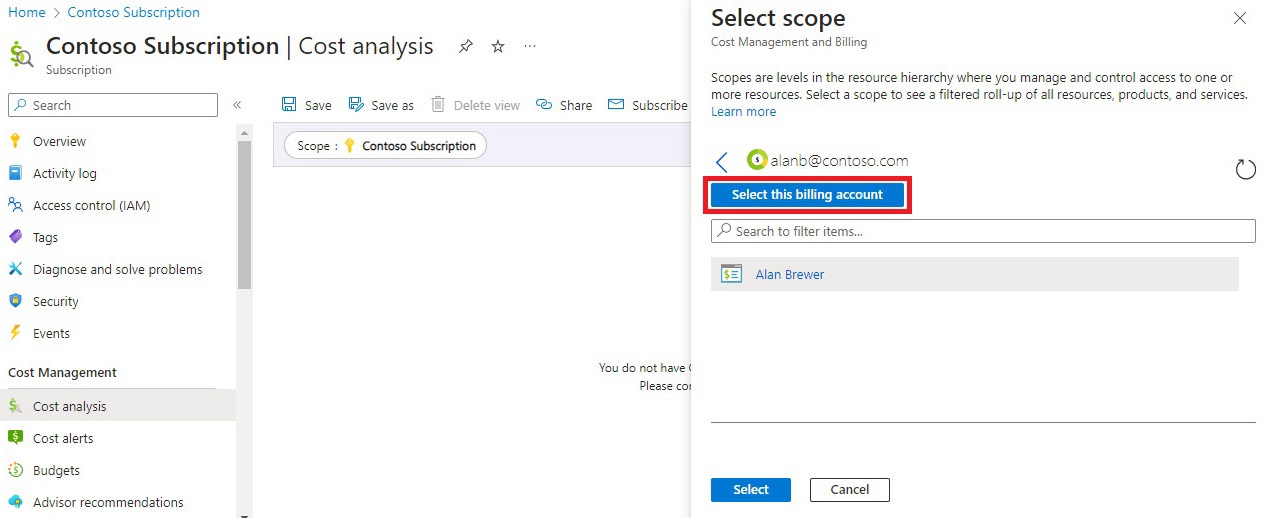
Task: Click the Learn more link
Action: click(x=743, y=111)
